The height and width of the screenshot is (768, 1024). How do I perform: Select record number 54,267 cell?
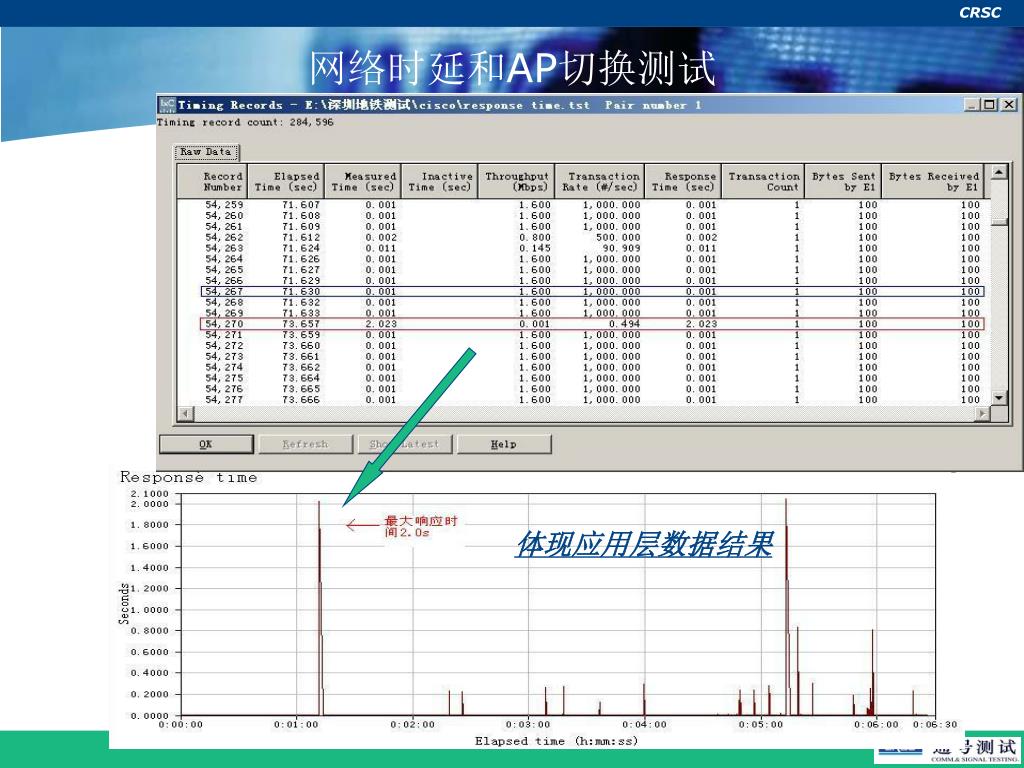[224, 292]
